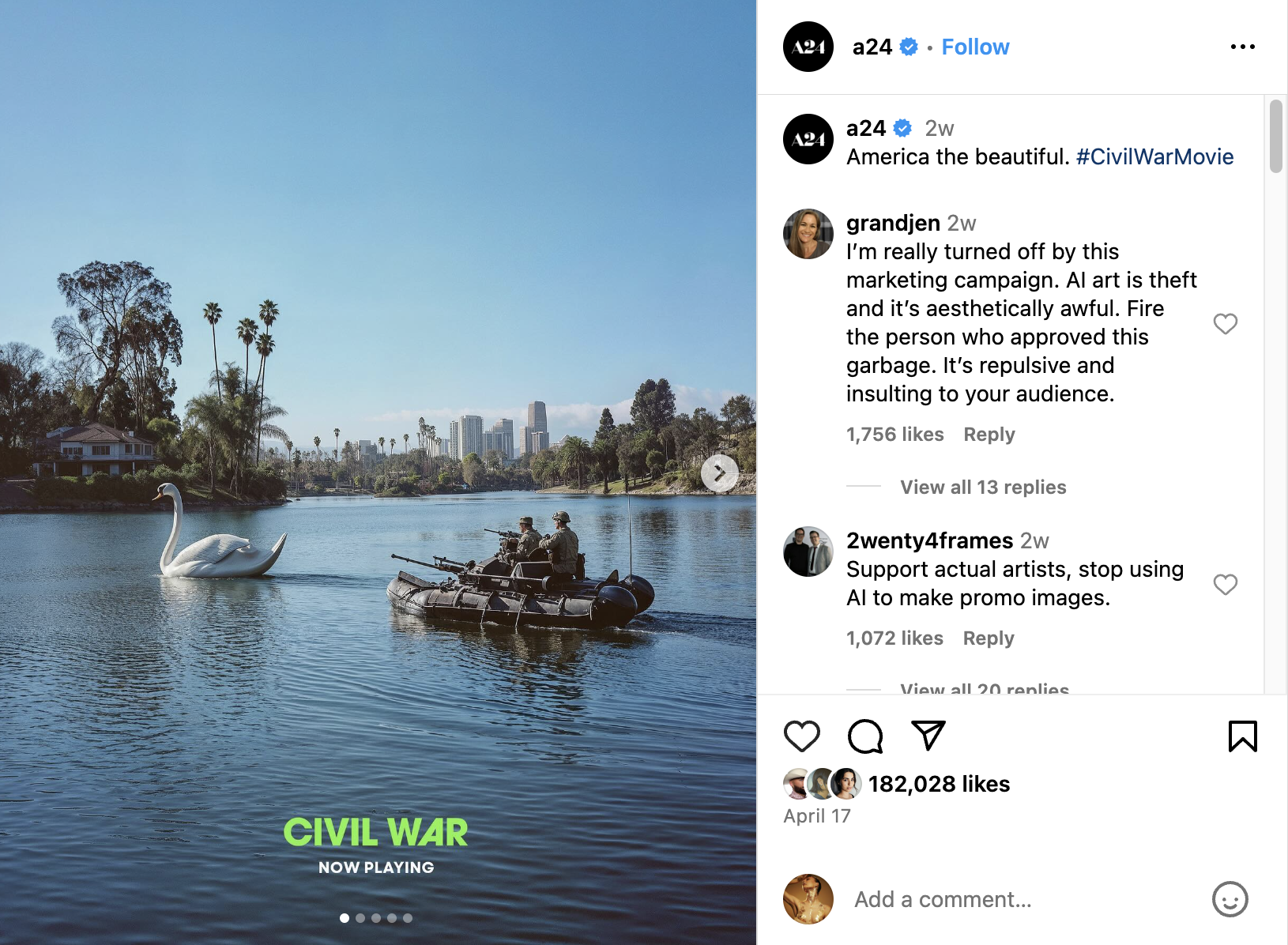Open the more options three-dot menu

[1242, 47]
